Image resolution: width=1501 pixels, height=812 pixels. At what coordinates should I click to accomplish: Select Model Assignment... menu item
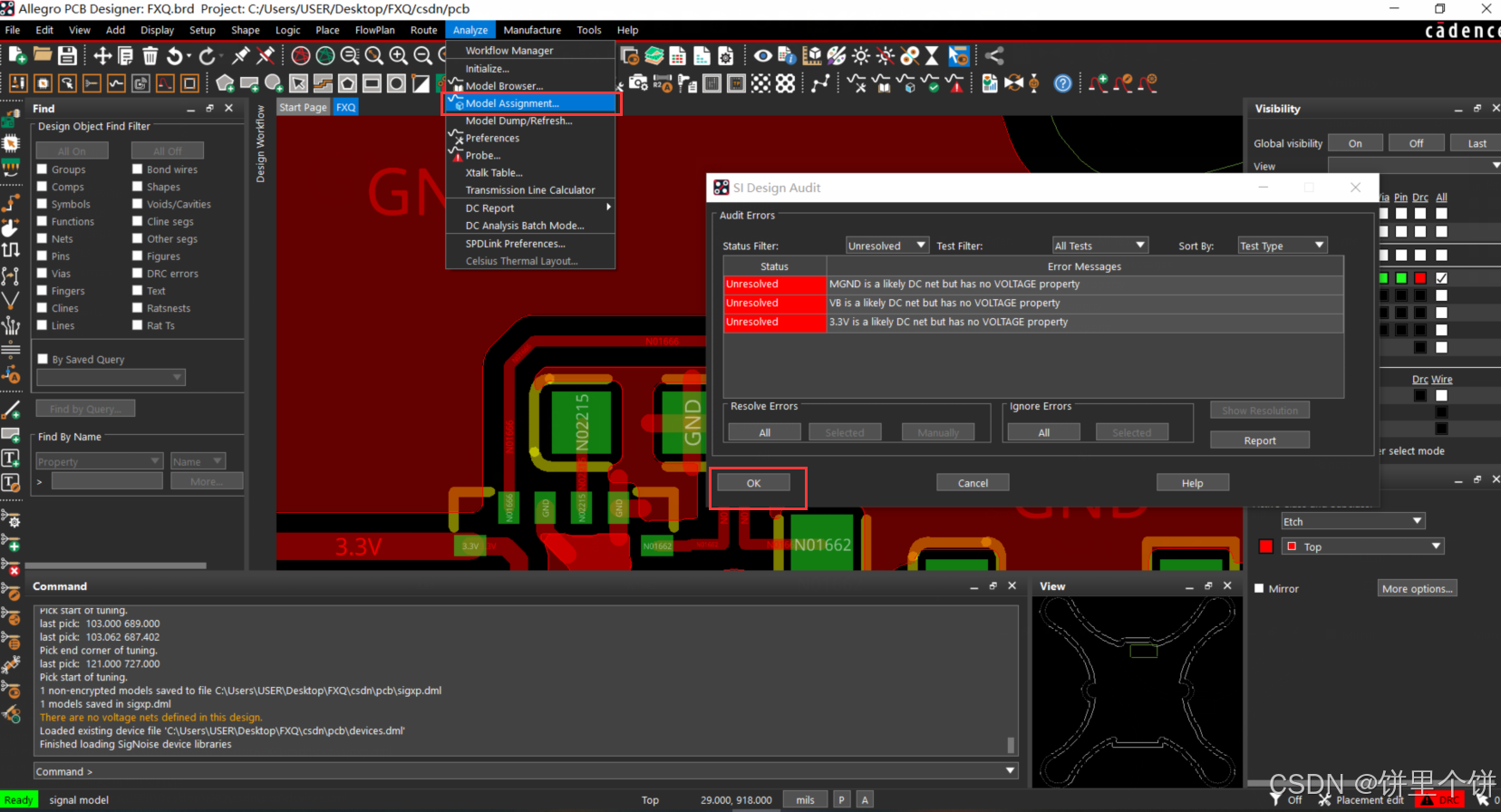tap(531, 103)
